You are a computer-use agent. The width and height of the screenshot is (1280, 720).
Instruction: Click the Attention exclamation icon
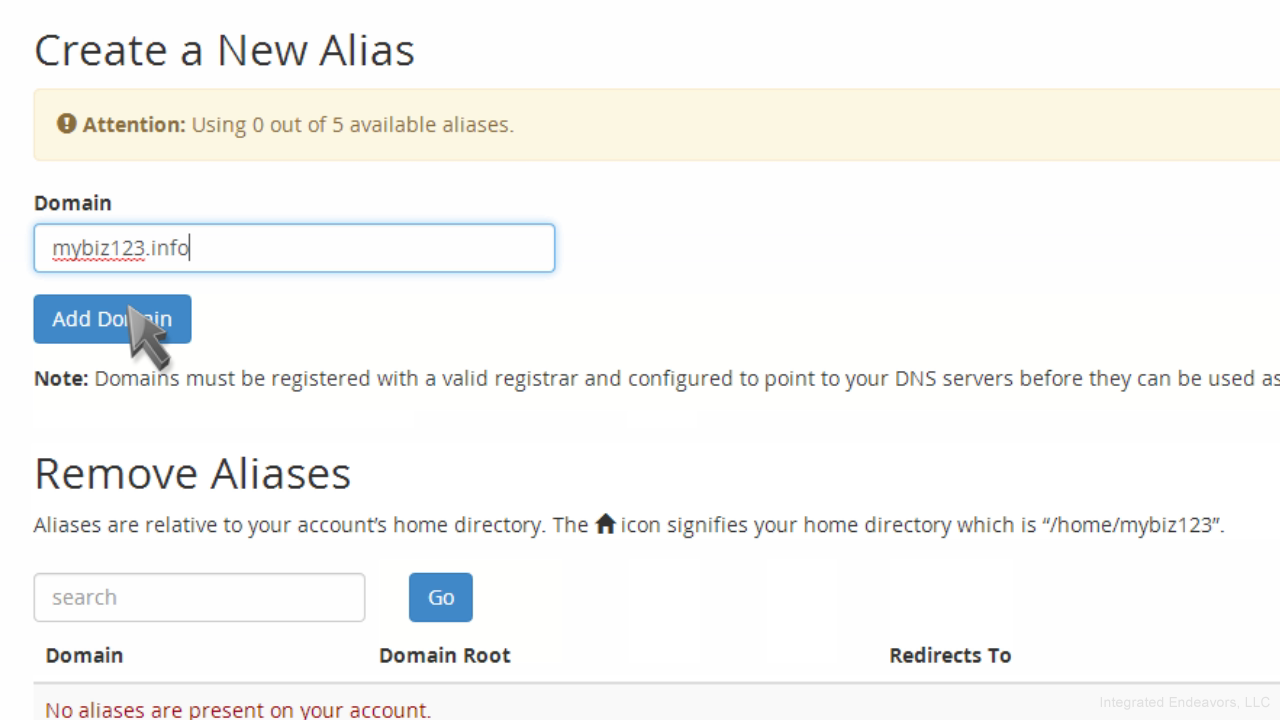66,124
